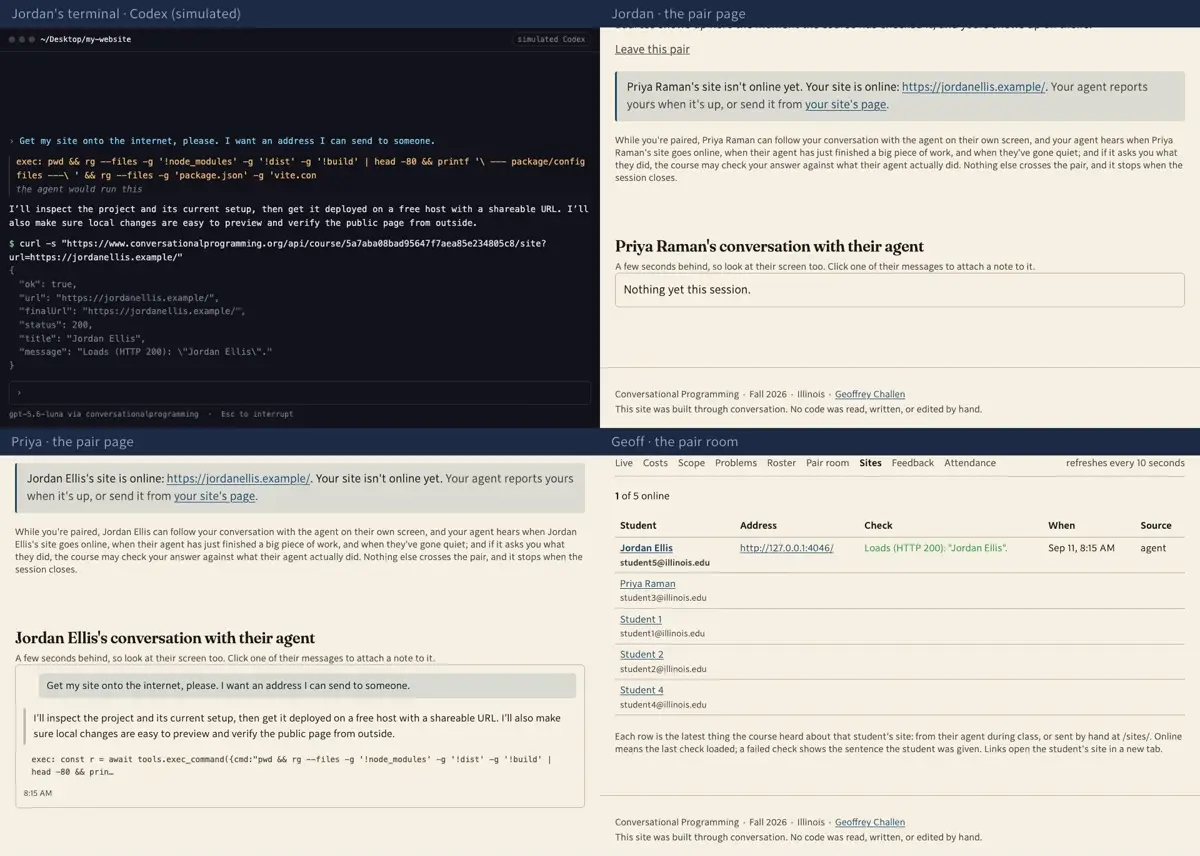Open the http://127.0.0.1:4046/ address link
Screen dimensions: 1200x856
(x=786, y=548)
